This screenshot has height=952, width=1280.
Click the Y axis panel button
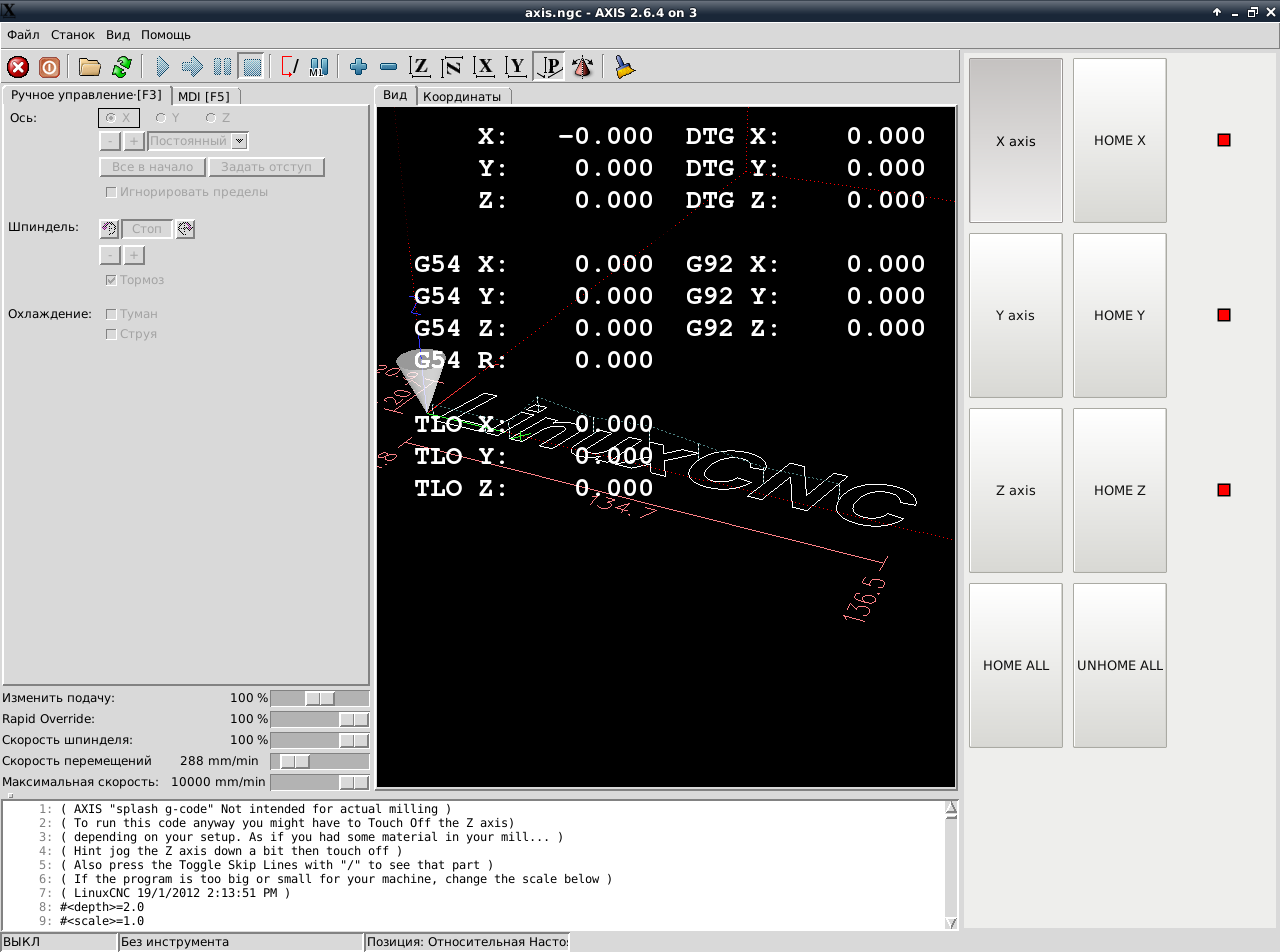(x=1016, y=315)
